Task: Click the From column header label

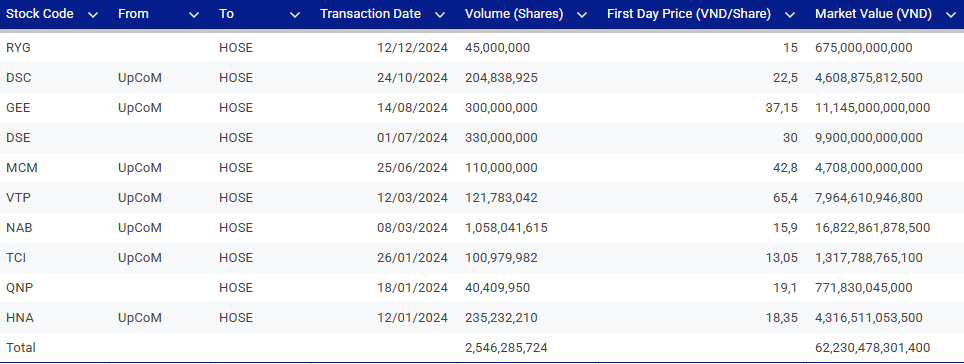Action: (x=133, y=14)
